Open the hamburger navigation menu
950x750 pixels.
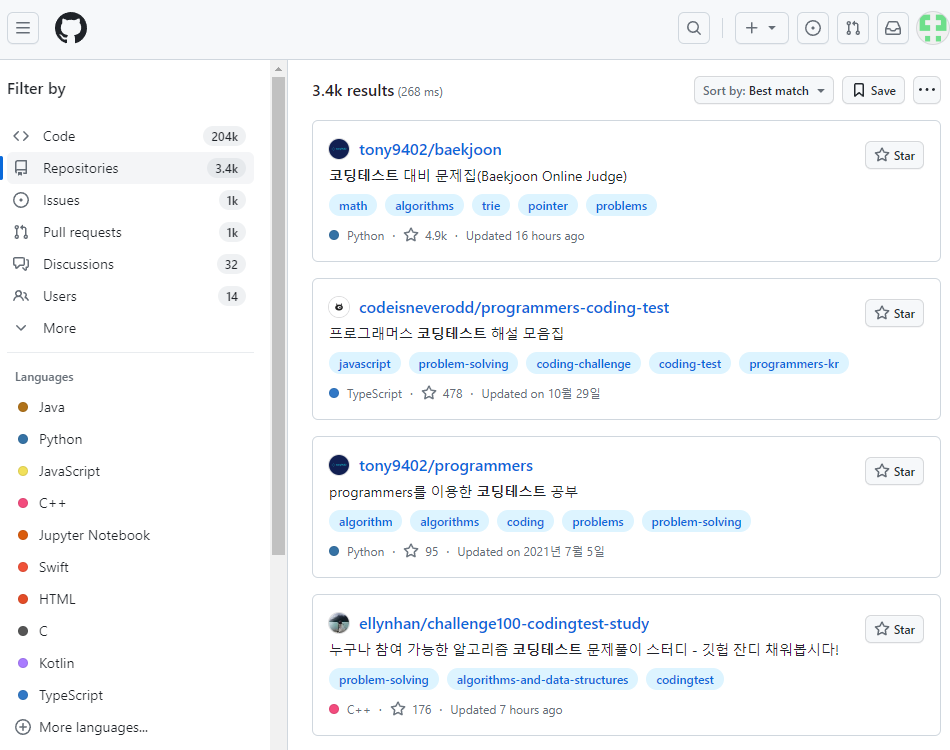[x=23, y=28]
